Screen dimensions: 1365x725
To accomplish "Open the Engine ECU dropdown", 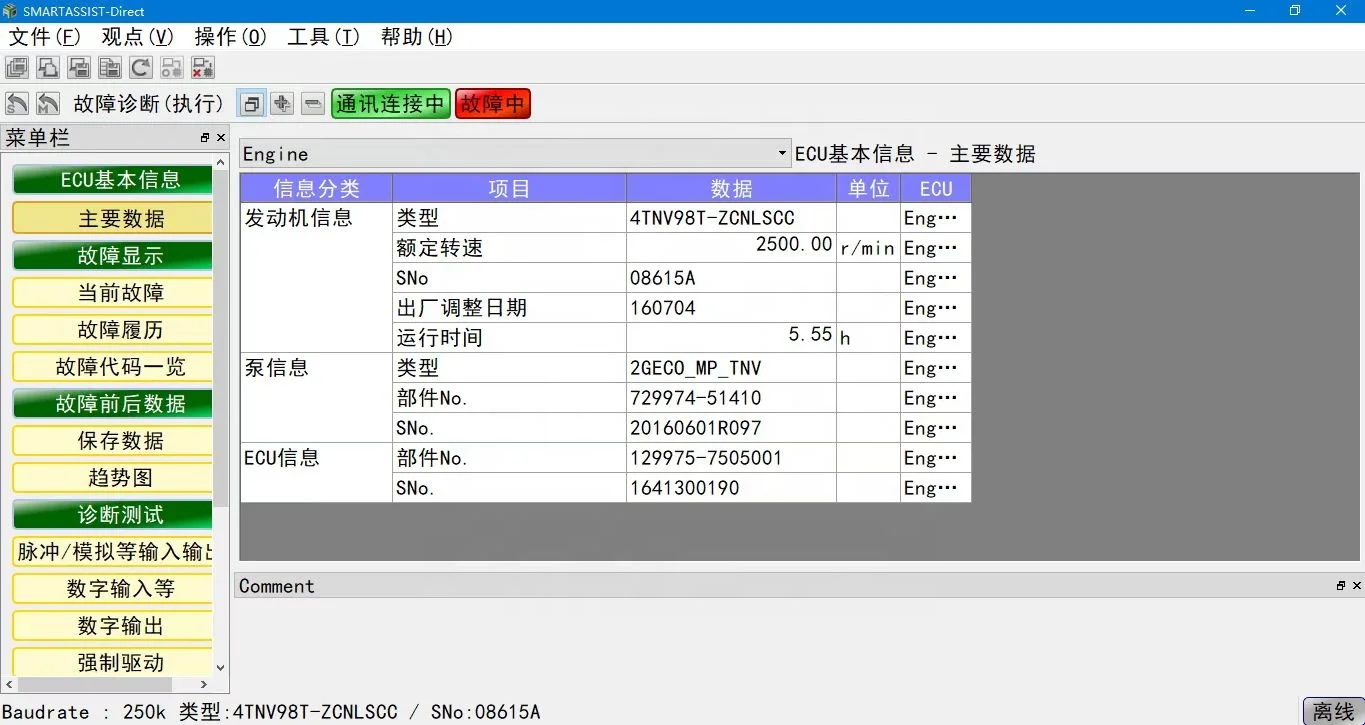I will (515, 154).
